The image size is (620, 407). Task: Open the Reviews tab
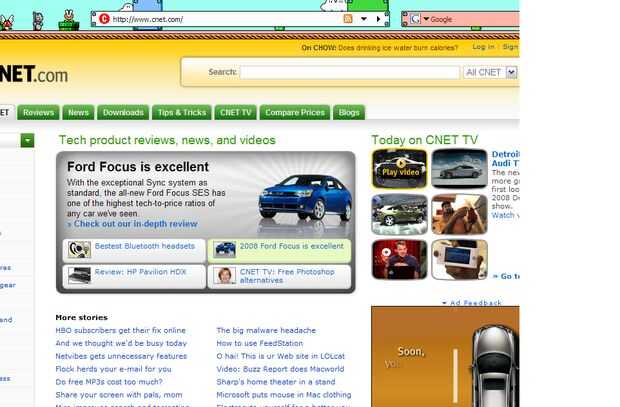(x=38, y=112)
